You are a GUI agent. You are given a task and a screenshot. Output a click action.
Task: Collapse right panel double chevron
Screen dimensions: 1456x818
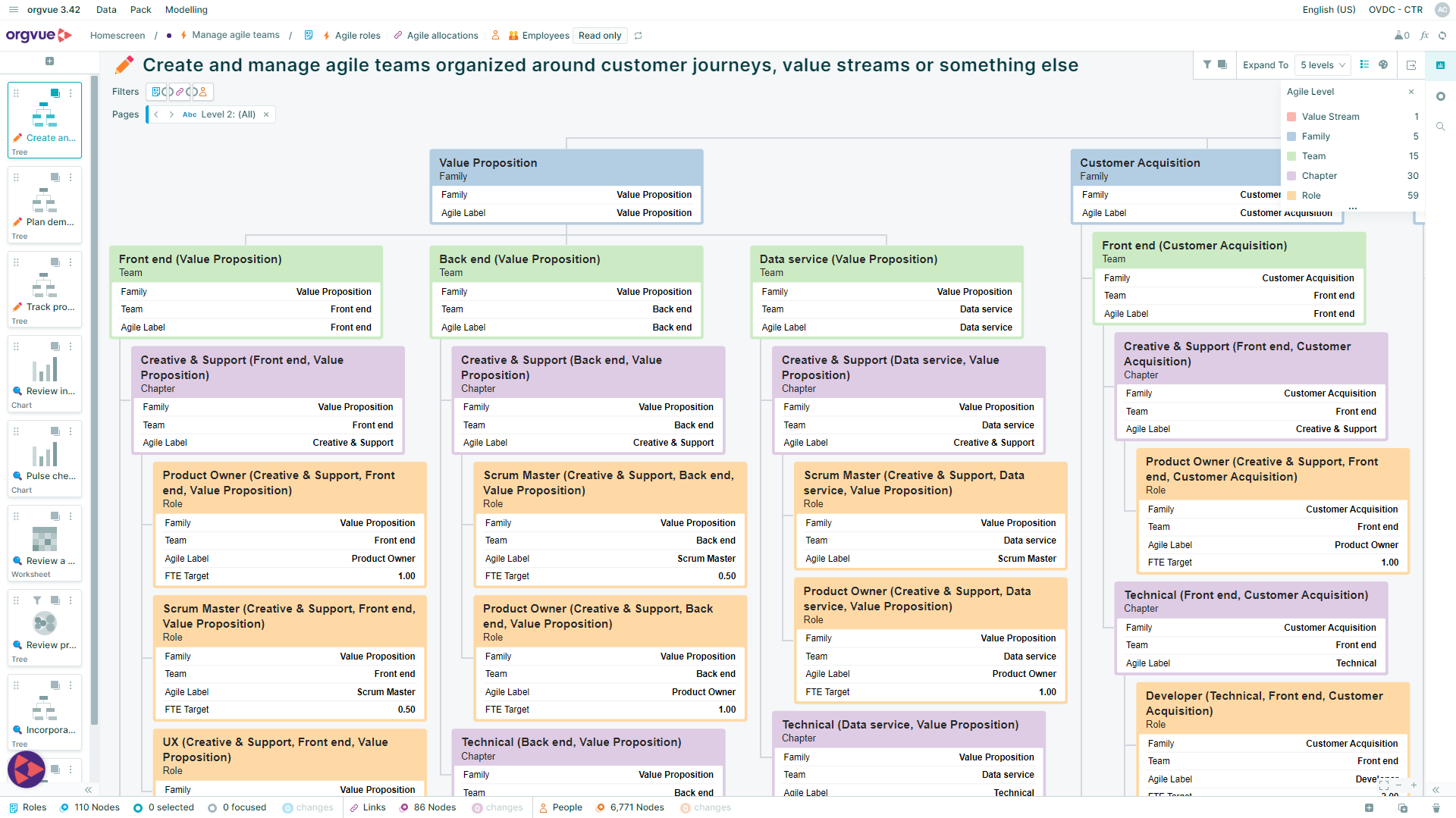point(1436,790)
